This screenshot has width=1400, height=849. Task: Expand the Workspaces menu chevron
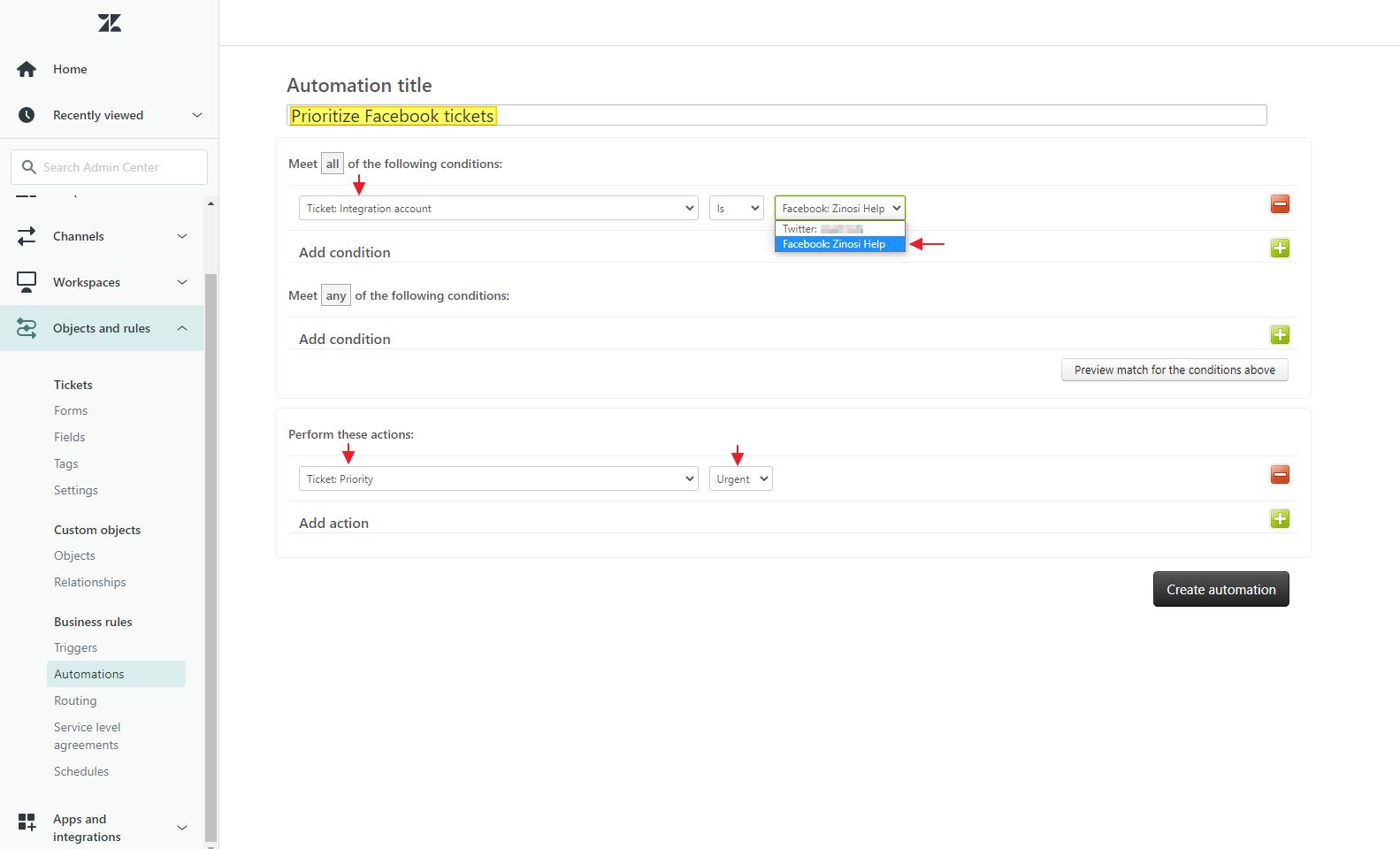(x=182, y=282)
